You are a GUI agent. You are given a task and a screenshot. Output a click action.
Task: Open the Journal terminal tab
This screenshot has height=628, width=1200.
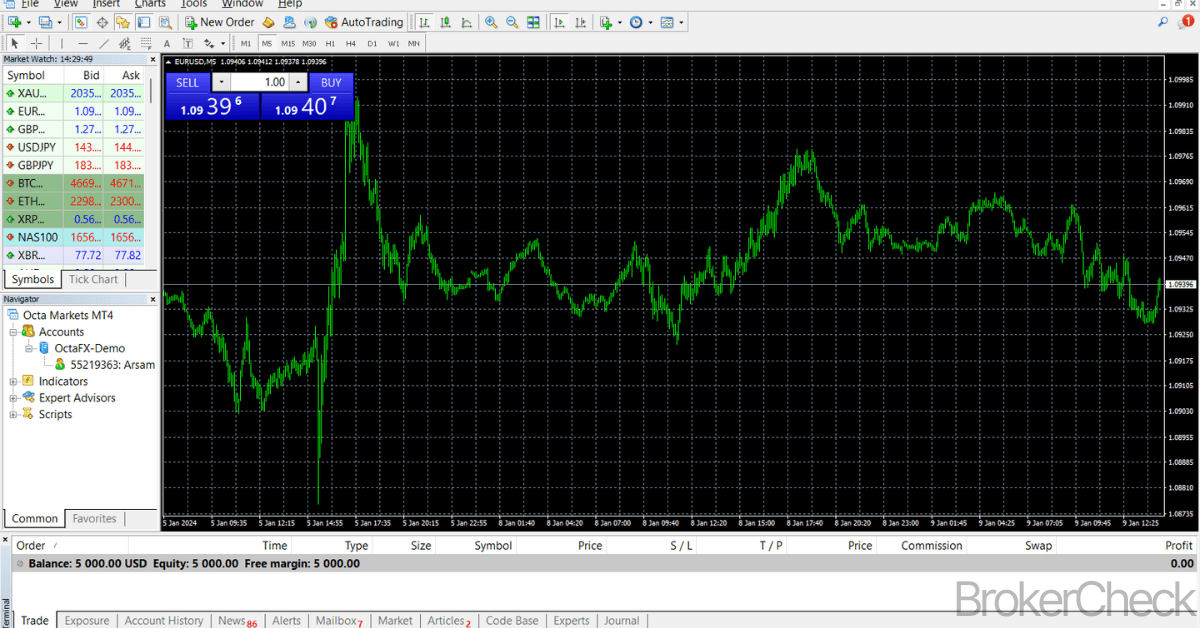click(621, 620)
